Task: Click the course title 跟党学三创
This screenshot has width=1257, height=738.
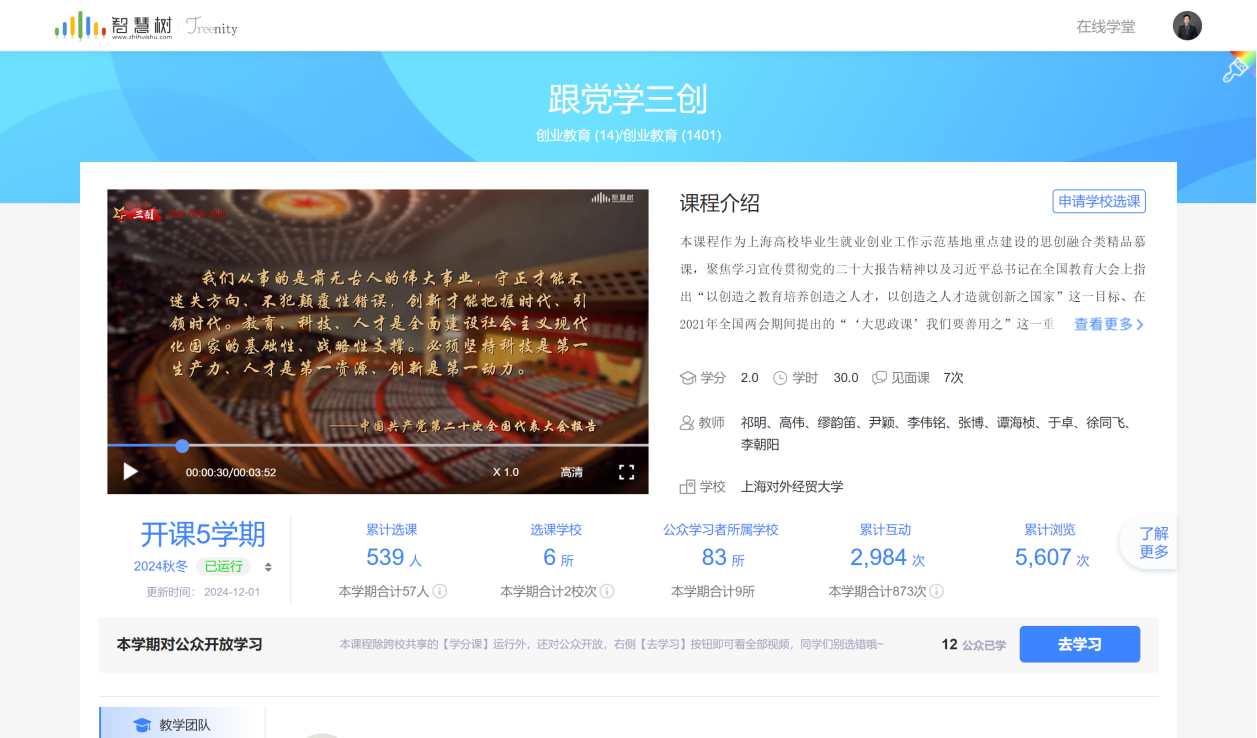Action: [628, 99]
